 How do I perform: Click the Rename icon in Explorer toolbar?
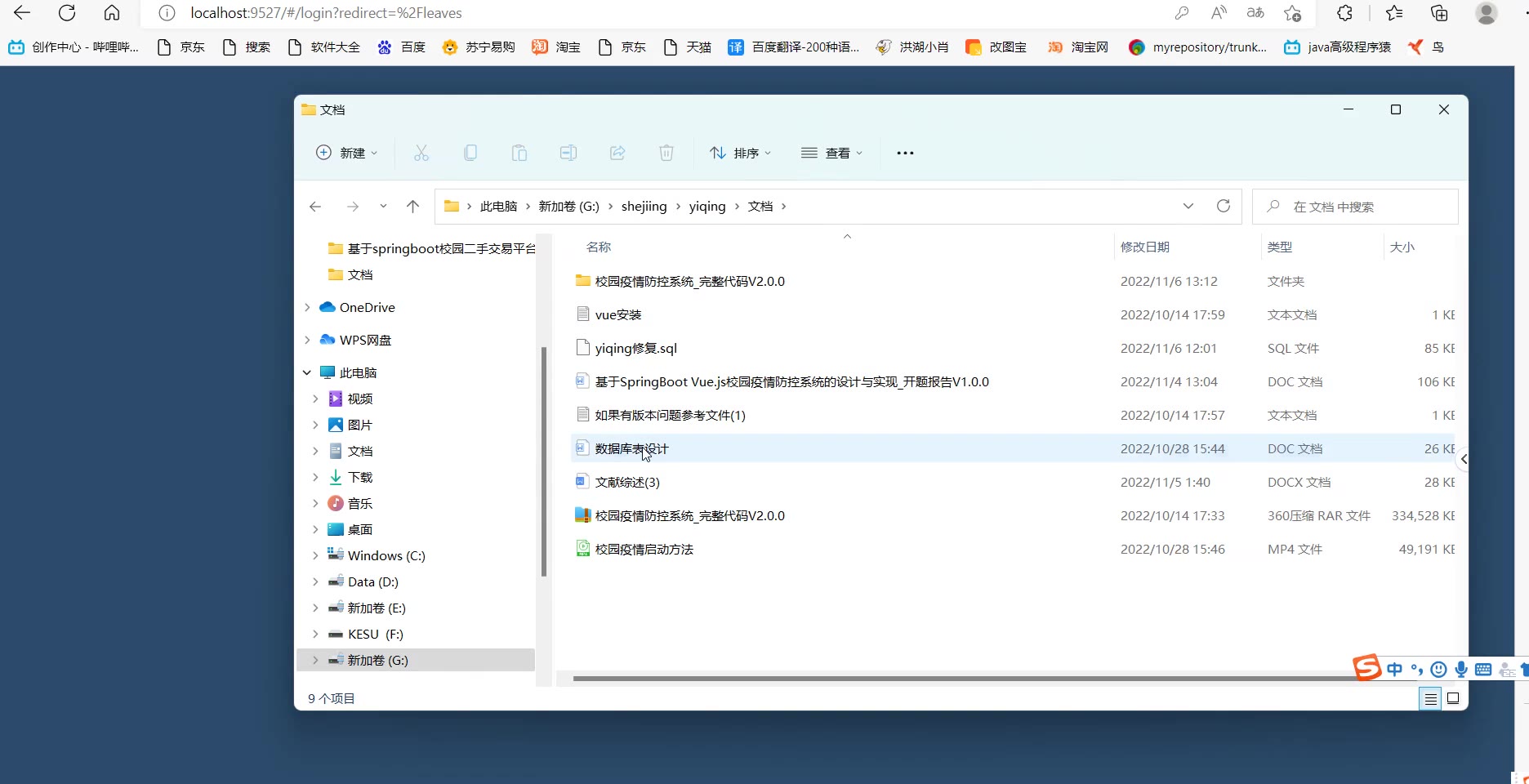tap(568, 153)
